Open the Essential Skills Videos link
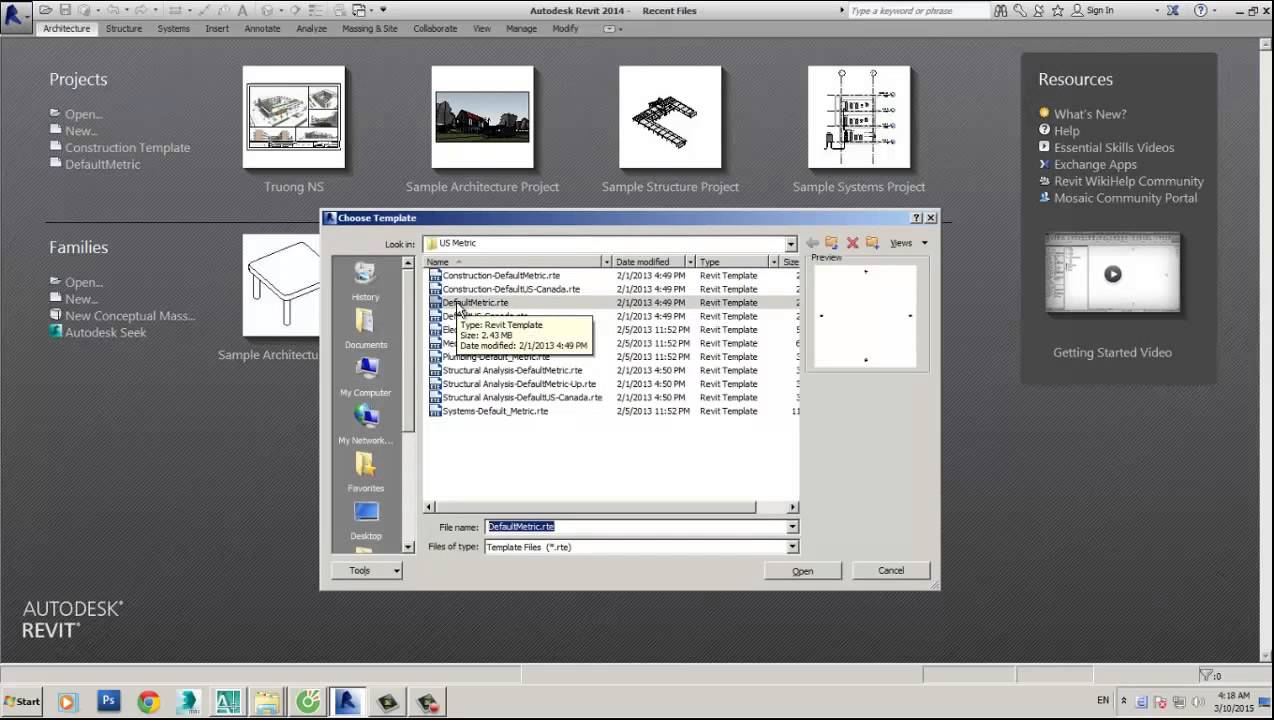The image size is (1274, 720). (1114, 148)
